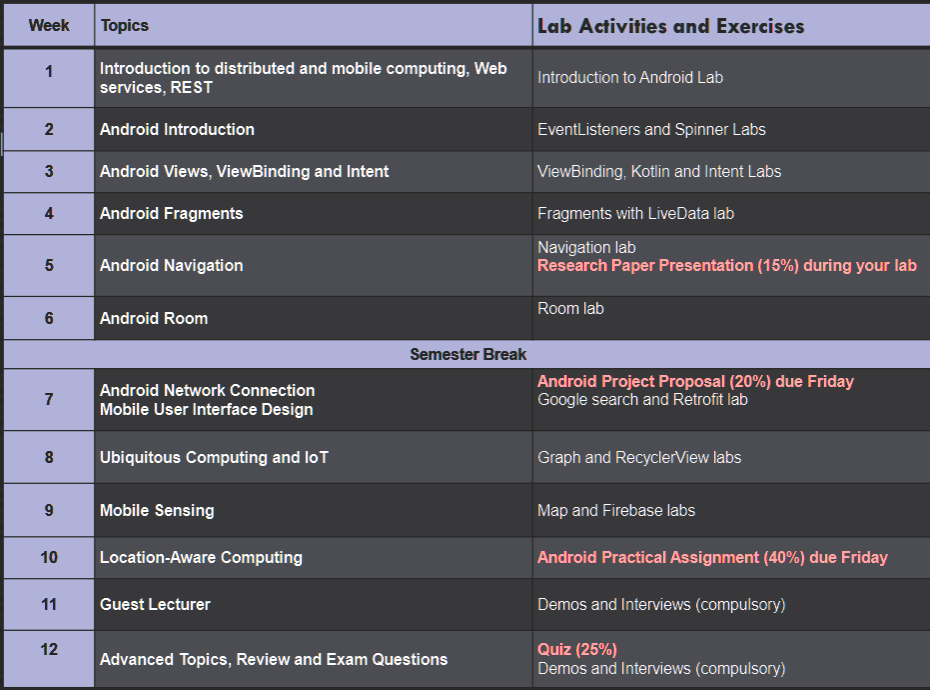This screenshot has height=690, width=930.
Task: Select Fragments with LiveData lab cell
Action: coord(731,214)
